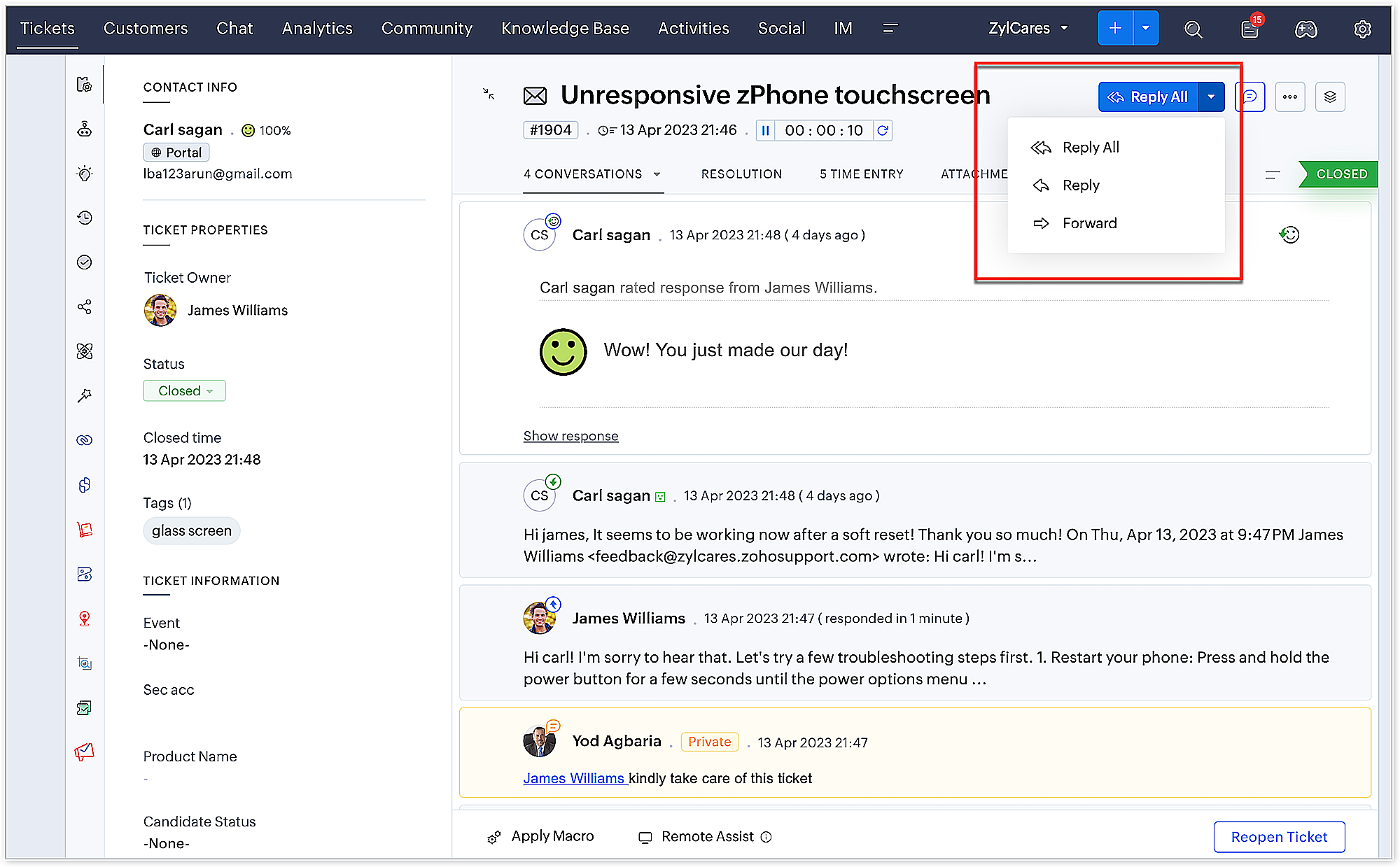Reset the ticket timer with the refresh icon

click(883, 130)
